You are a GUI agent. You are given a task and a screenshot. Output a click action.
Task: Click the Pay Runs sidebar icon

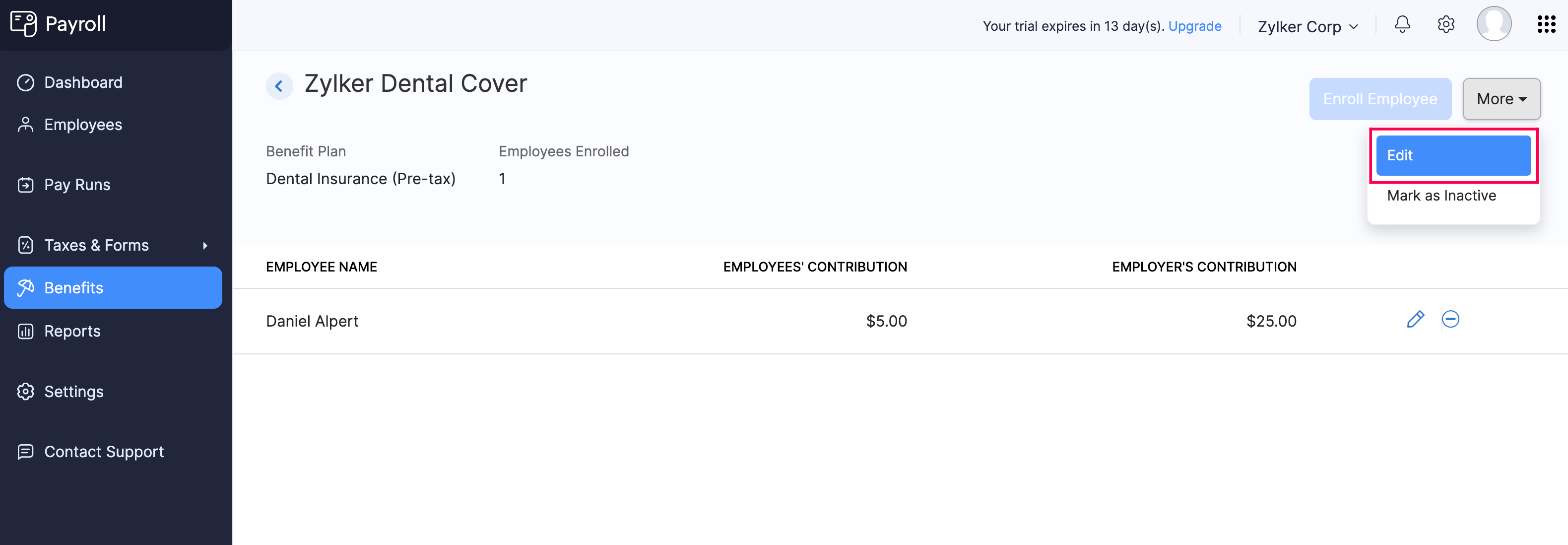click(x=25, y=185)
